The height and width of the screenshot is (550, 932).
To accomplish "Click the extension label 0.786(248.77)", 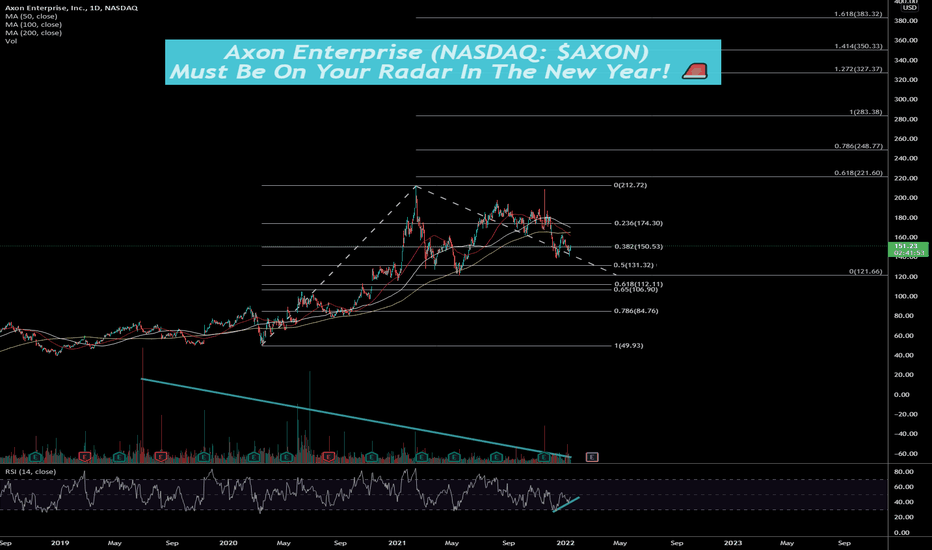I will (858, 146).
